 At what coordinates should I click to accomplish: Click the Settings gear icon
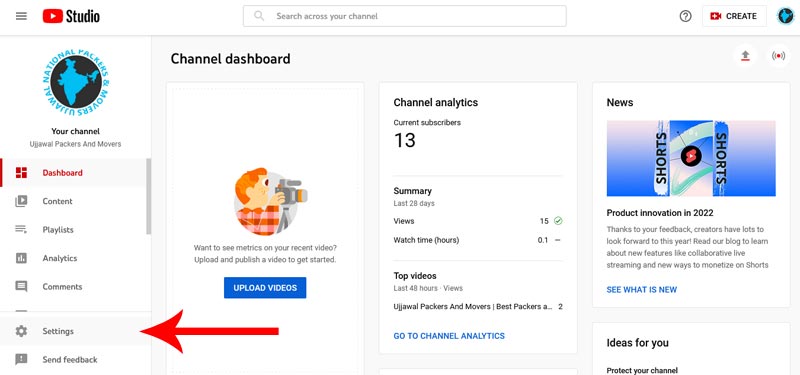pyautogui.click(x=21, y=331)
